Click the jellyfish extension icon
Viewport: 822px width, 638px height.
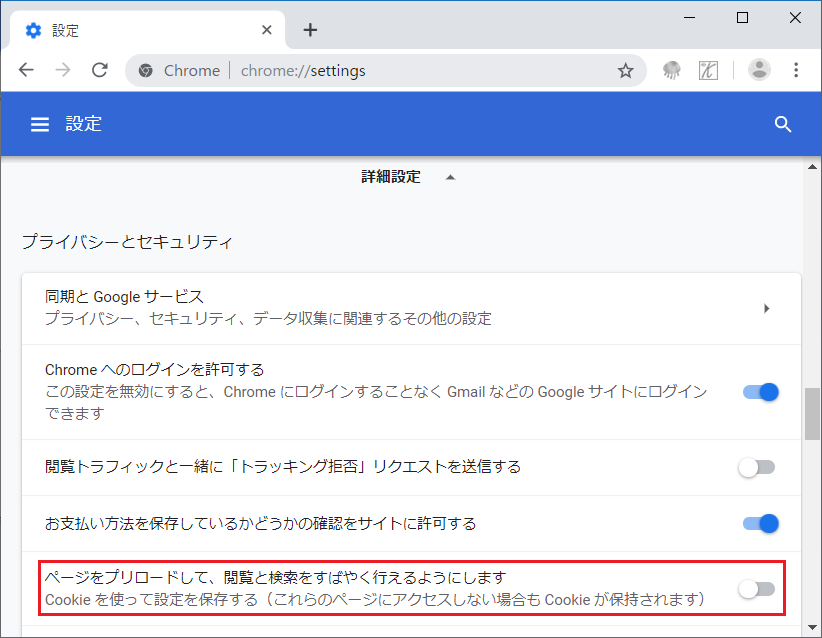(x=672, y=71)
